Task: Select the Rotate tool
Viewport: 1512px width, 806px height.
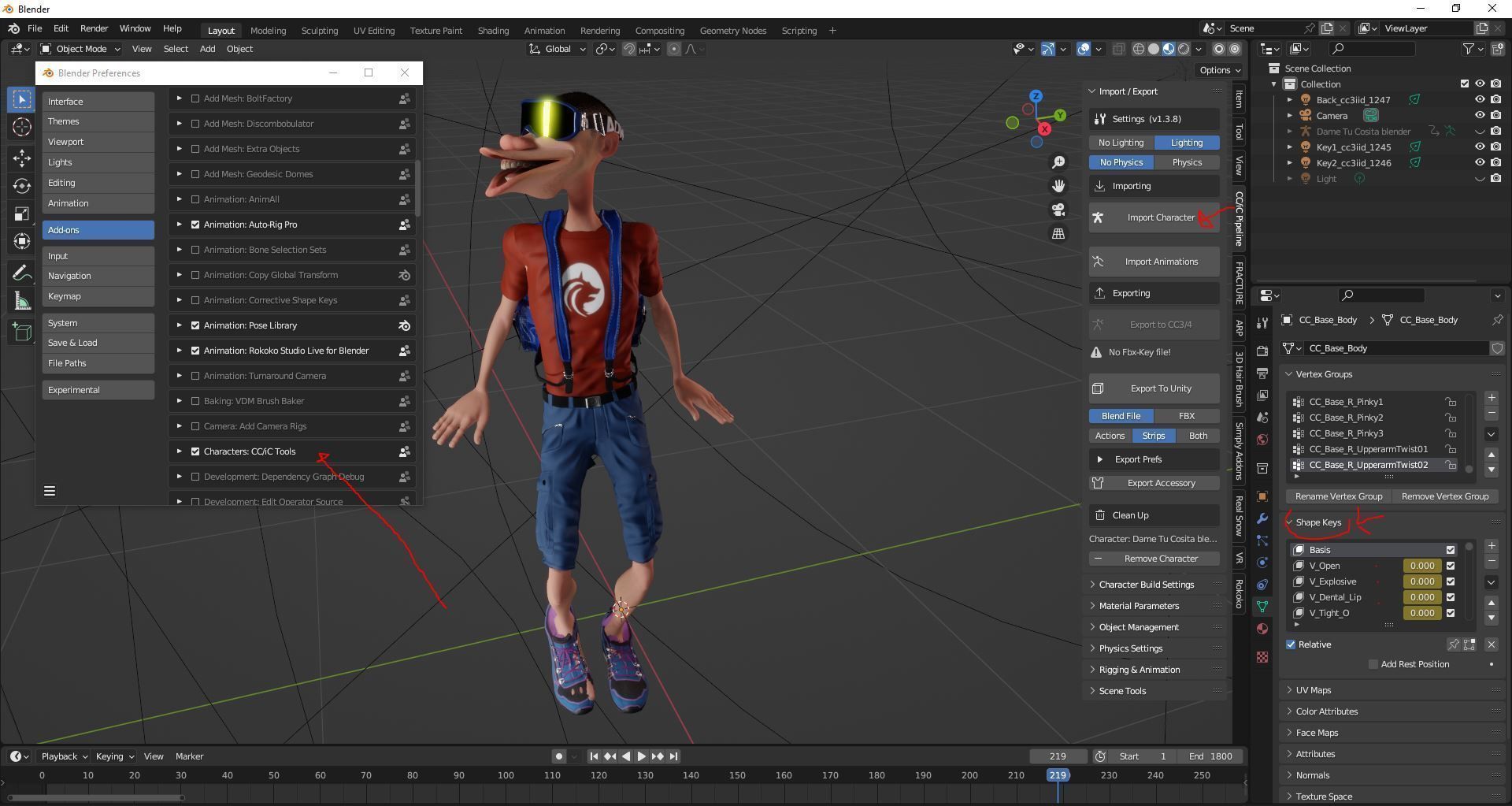Action: coord(22,186)
